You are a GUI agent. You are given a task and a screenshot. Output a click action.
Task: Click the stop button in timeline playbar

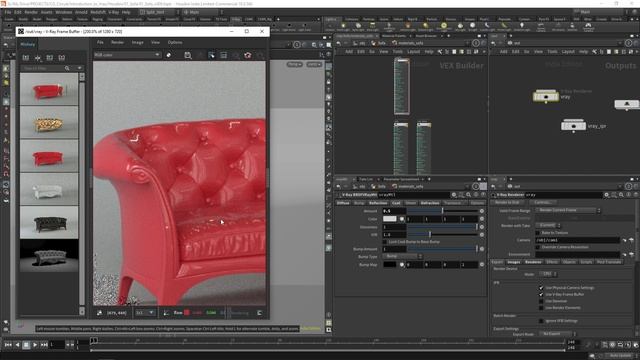(x=26, y=345)
